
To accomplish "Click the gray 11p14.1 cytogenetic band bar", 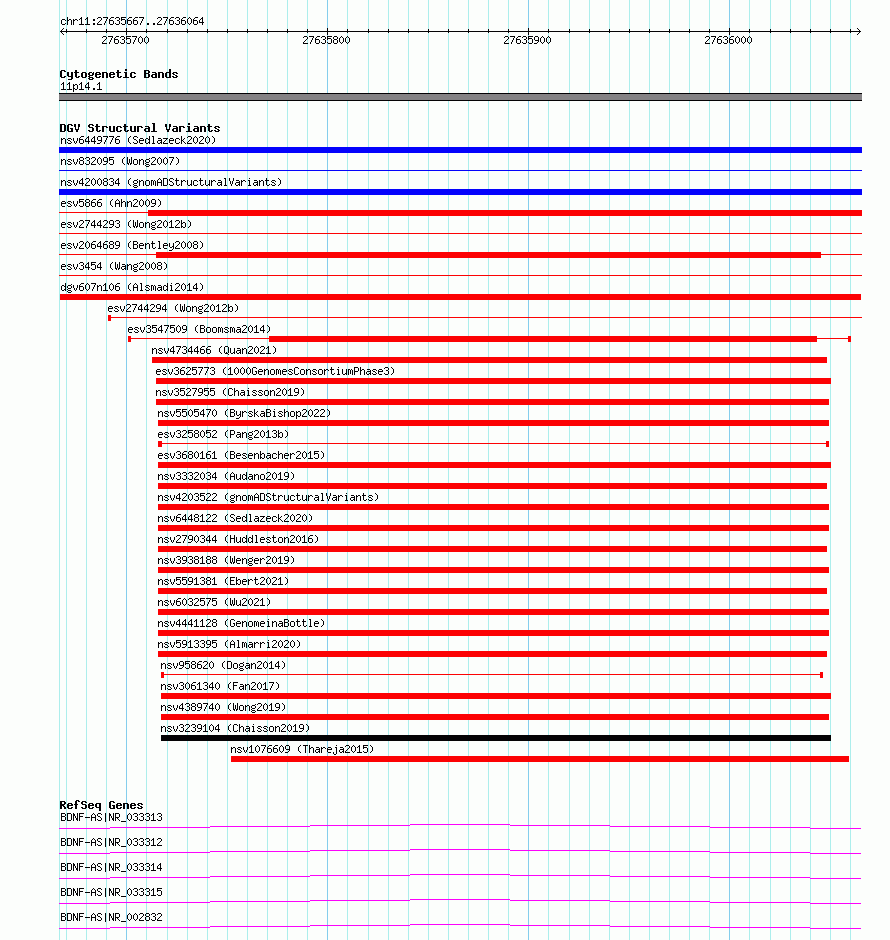I will point(460,97).
